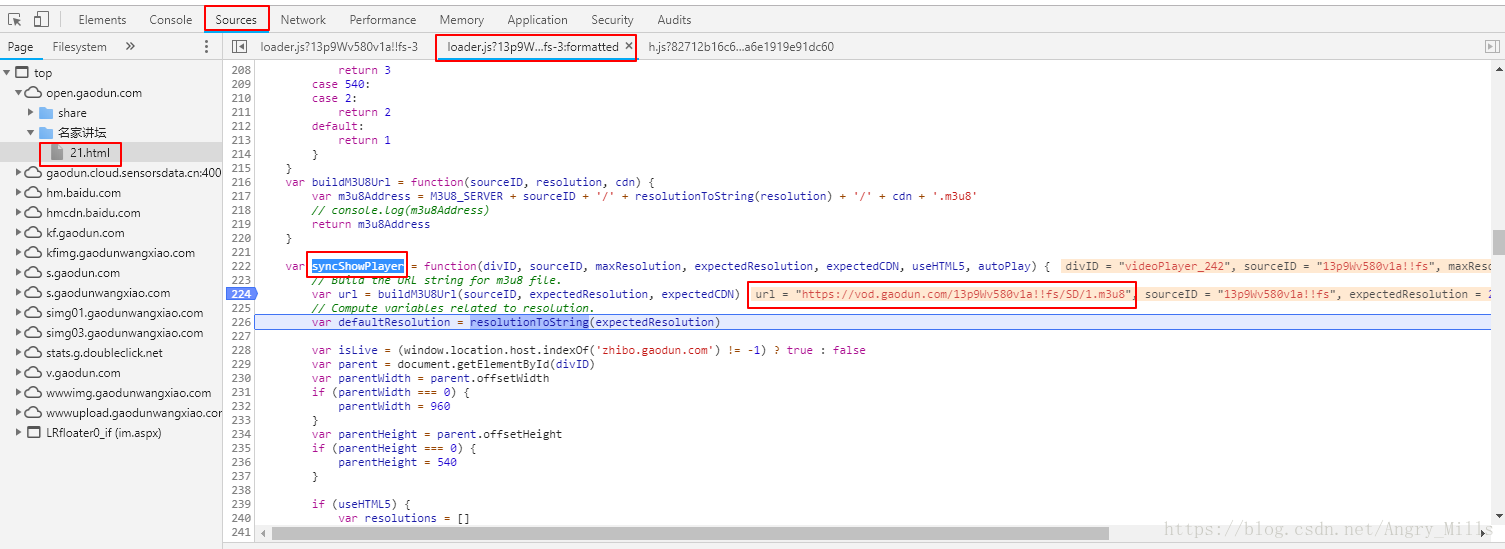Expand the gaodun.cloud.sensorsdata.cn domain

click(x=19, y=173)
